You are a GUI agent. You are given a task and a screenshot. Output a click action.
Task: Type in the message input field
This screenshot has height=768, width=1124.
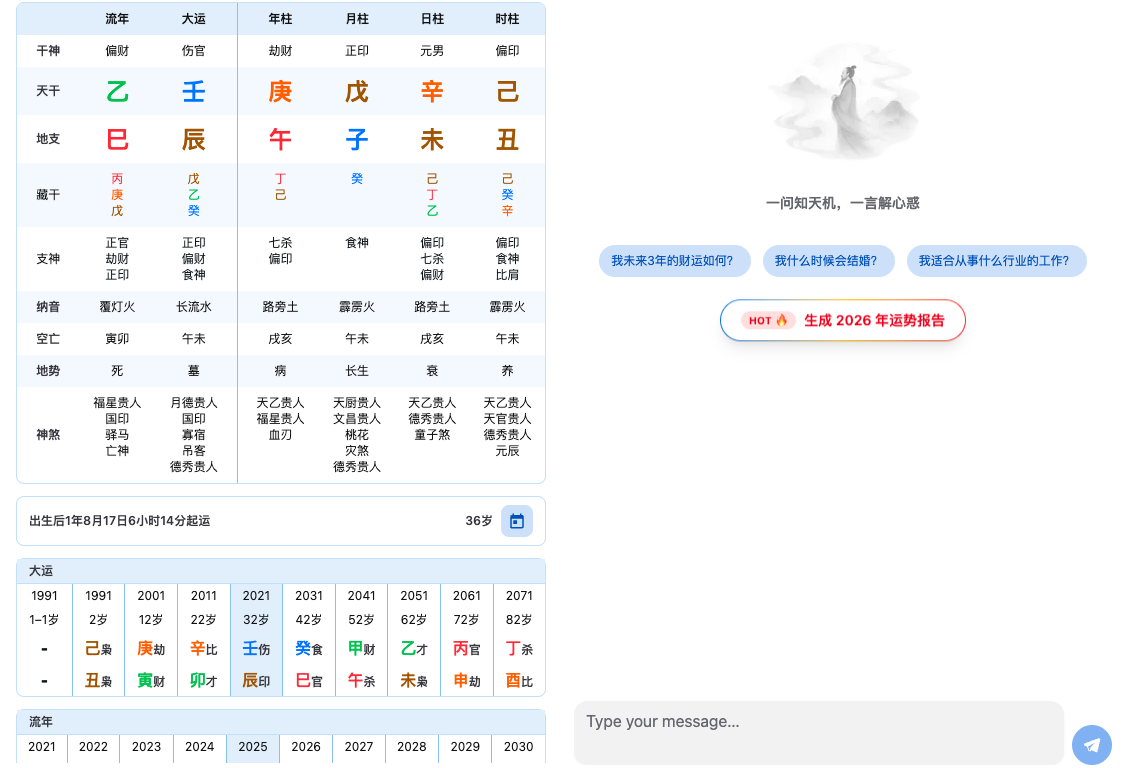pyautogui.click(x=818, y=732)
